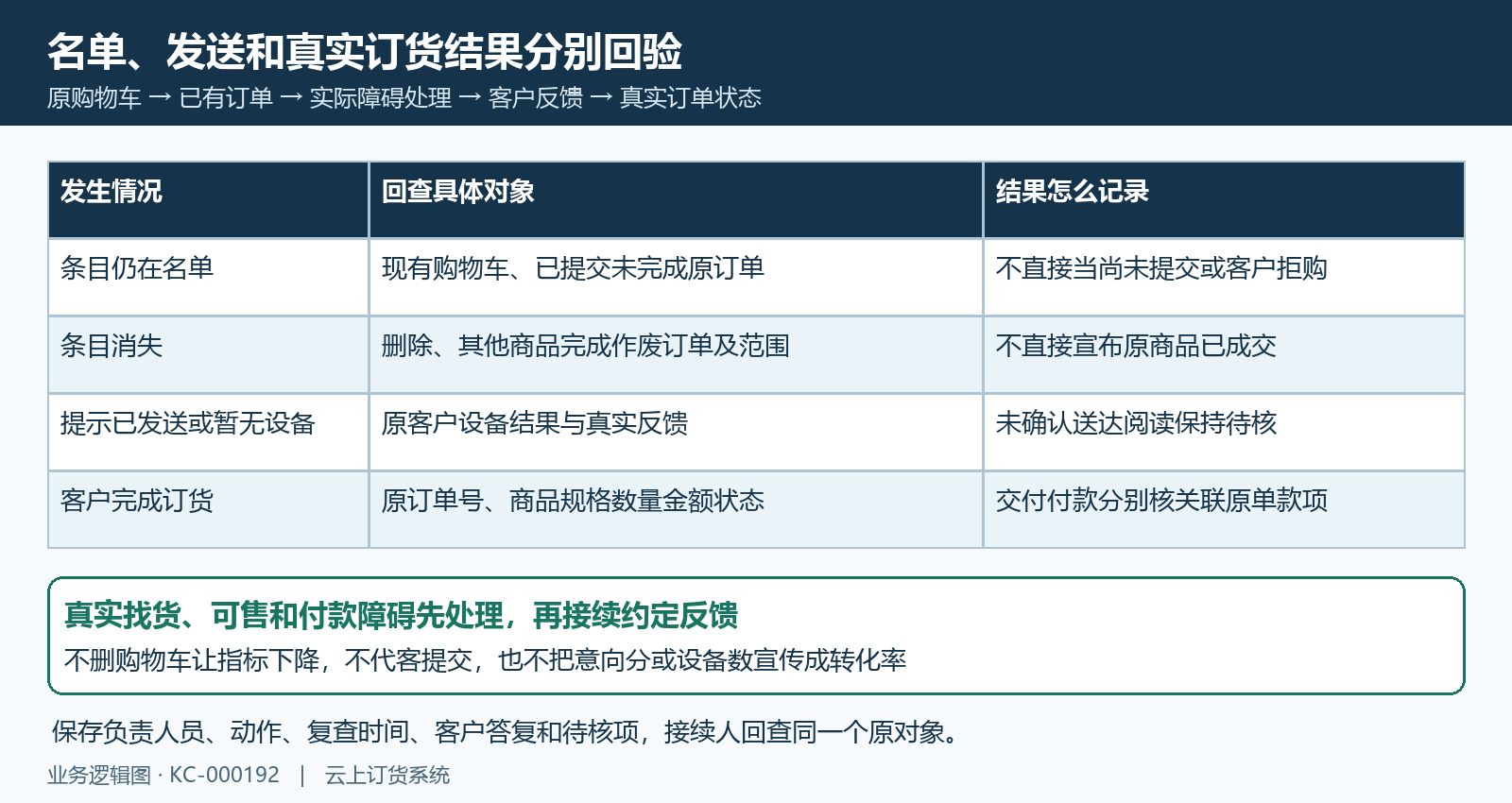Image resolution: width=1512 pixels, height=803 pixels.
Task: Click the cell 提示已发送或暂无设备
Action: (208, 433)
